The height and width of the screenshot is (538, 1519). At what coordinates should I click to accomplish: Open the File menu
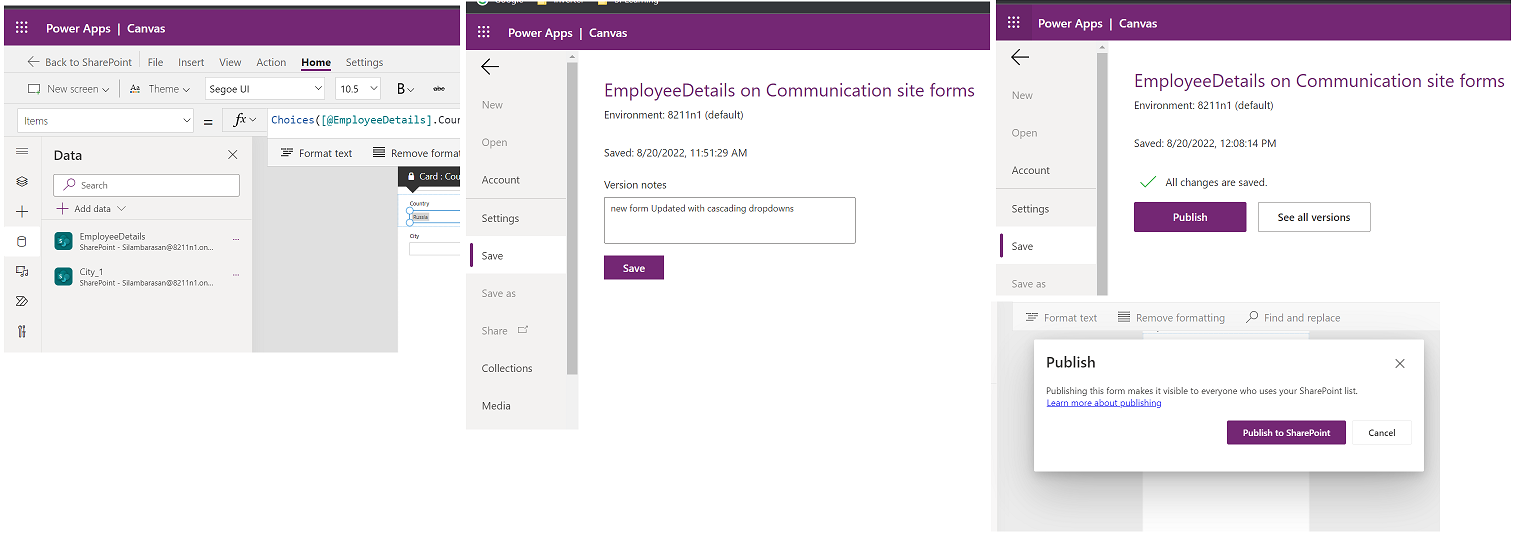[x=156, y=62]
